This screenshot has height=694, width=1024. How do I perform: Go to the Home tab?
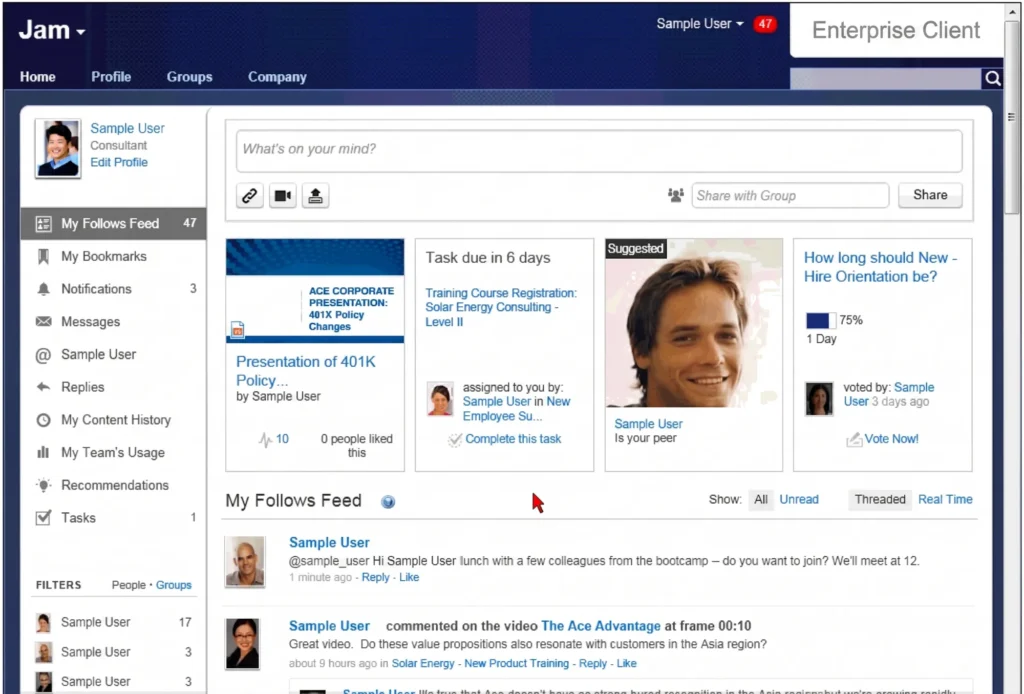coord(37,77)
